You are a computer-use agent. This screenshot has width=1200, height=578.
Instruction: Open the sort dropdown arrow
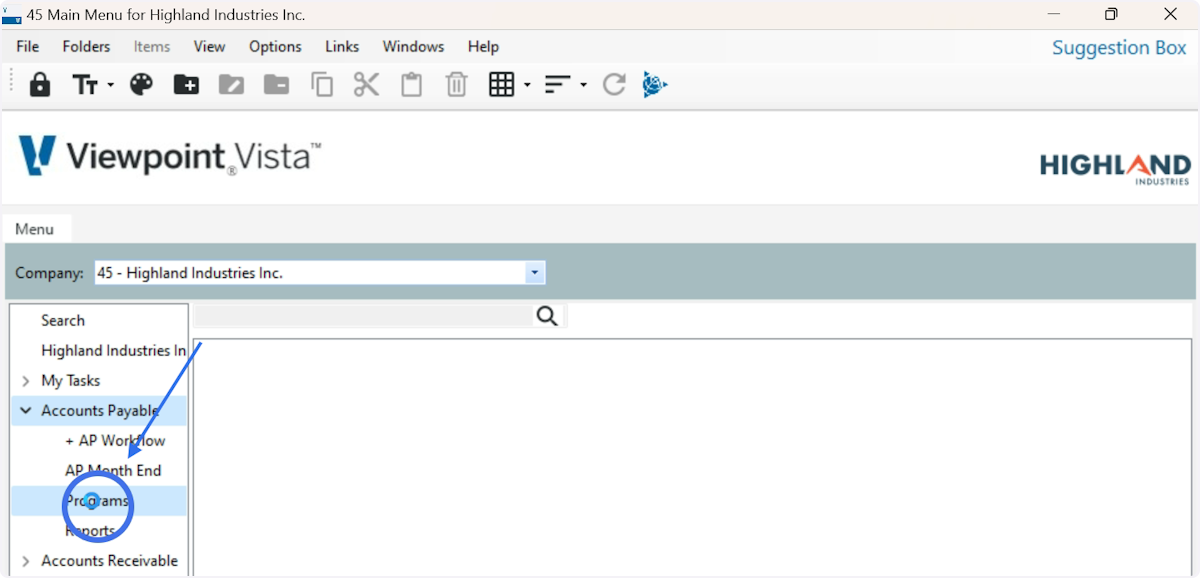coord(583,86)
